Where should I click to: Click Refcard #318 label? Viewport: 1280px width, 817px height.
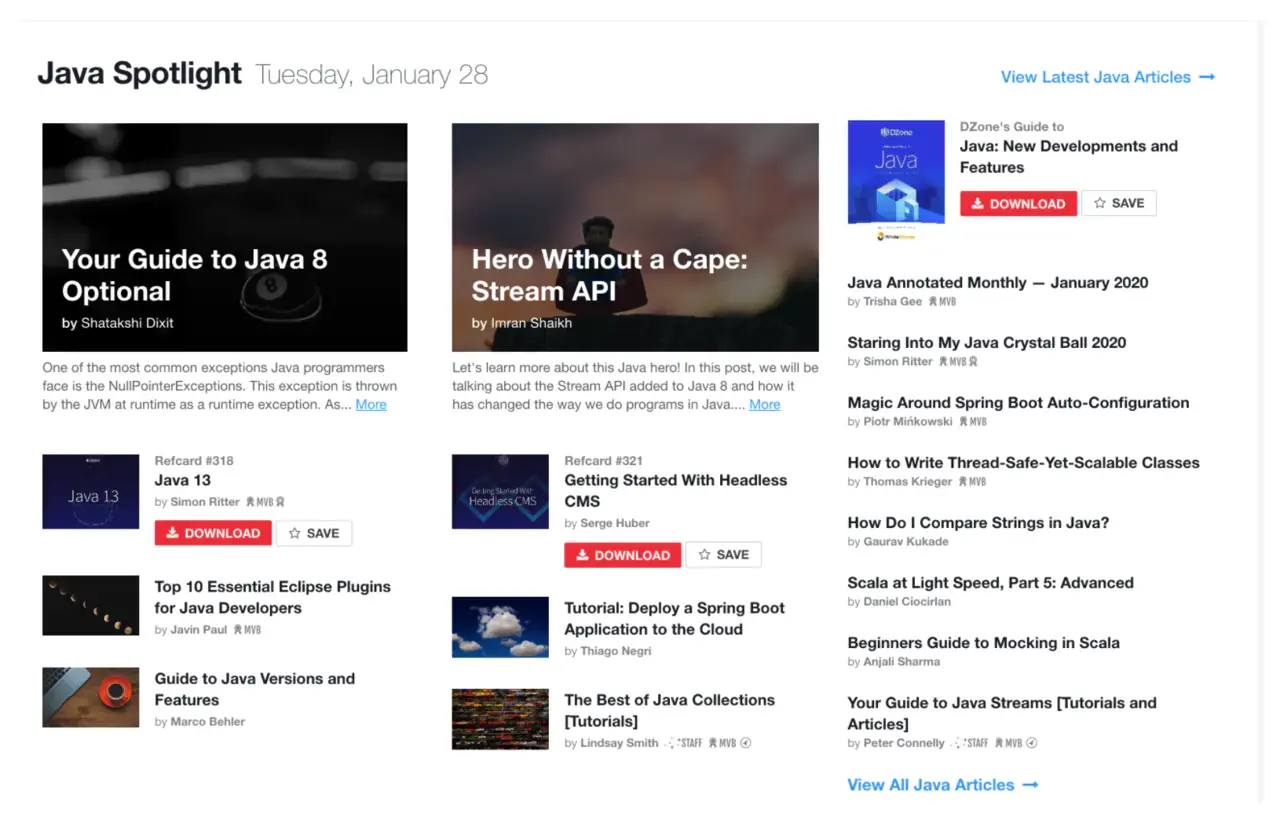tap(194, 461)
